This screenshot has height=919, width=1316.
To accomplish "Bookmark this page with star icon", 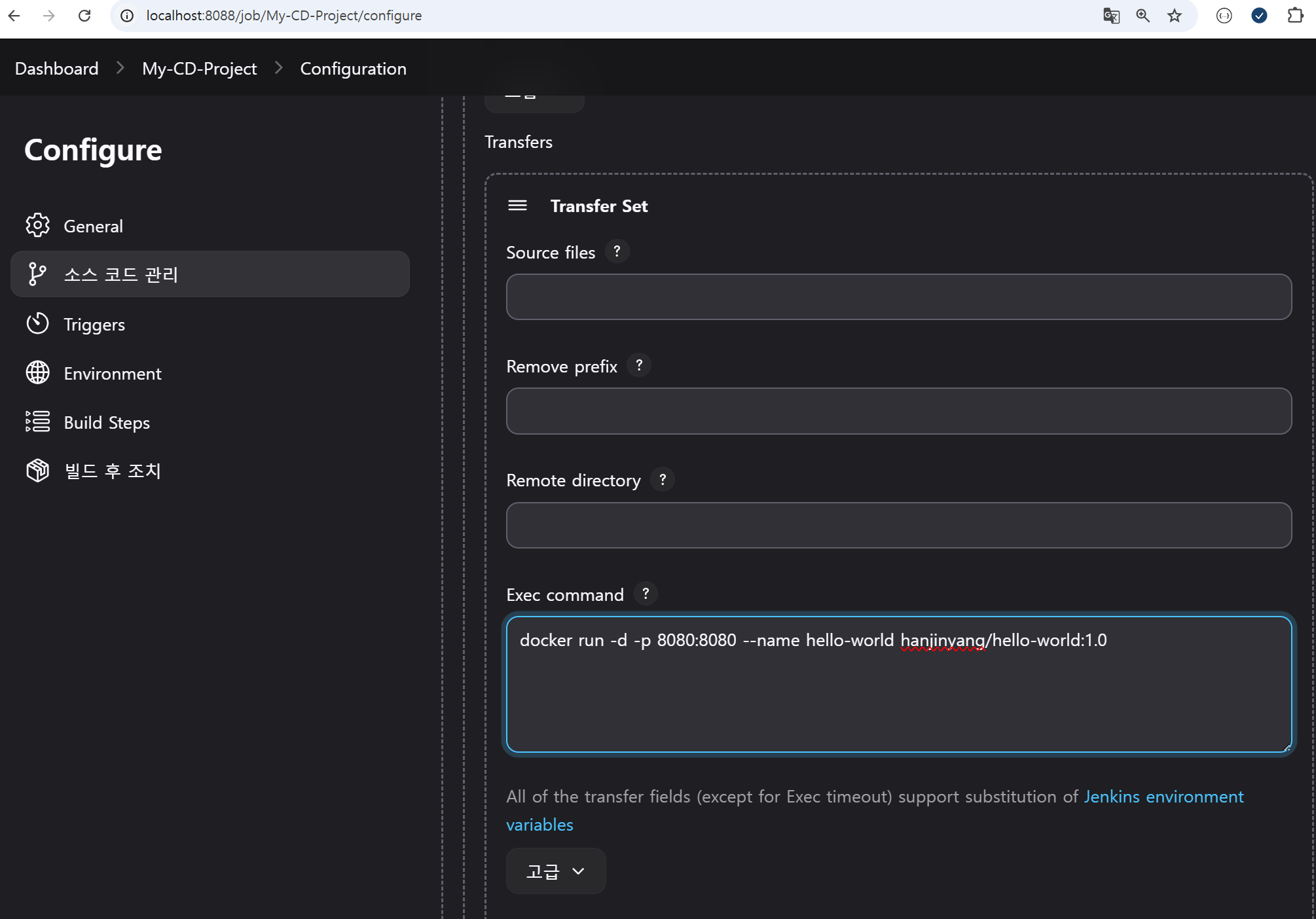I will click(1175, 16).
